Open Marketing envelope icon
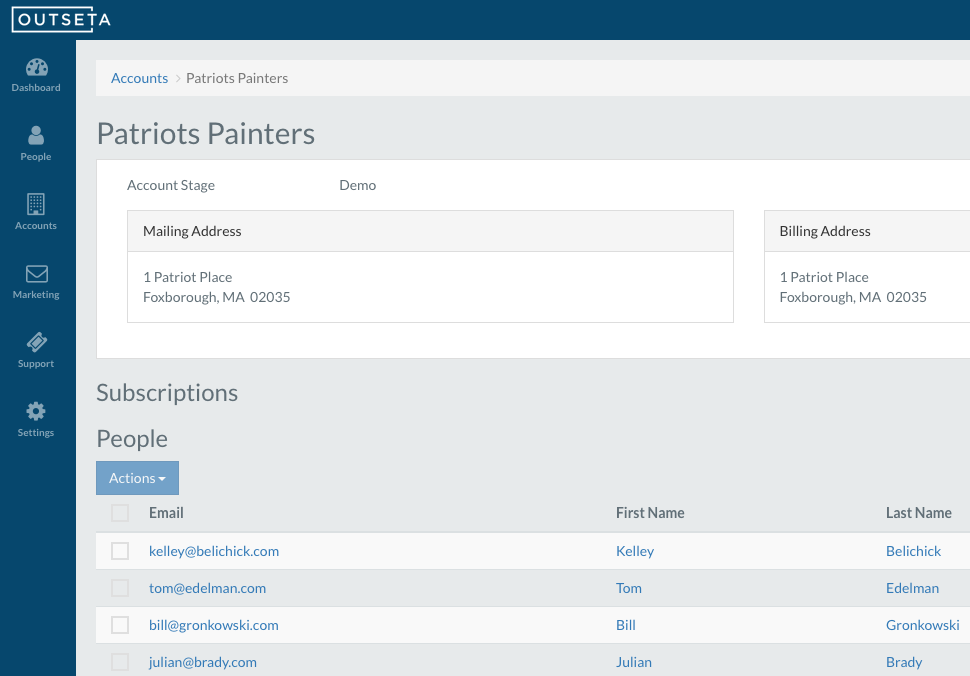The width and height of the screenshot is (970, 676). tap(36, 274)
